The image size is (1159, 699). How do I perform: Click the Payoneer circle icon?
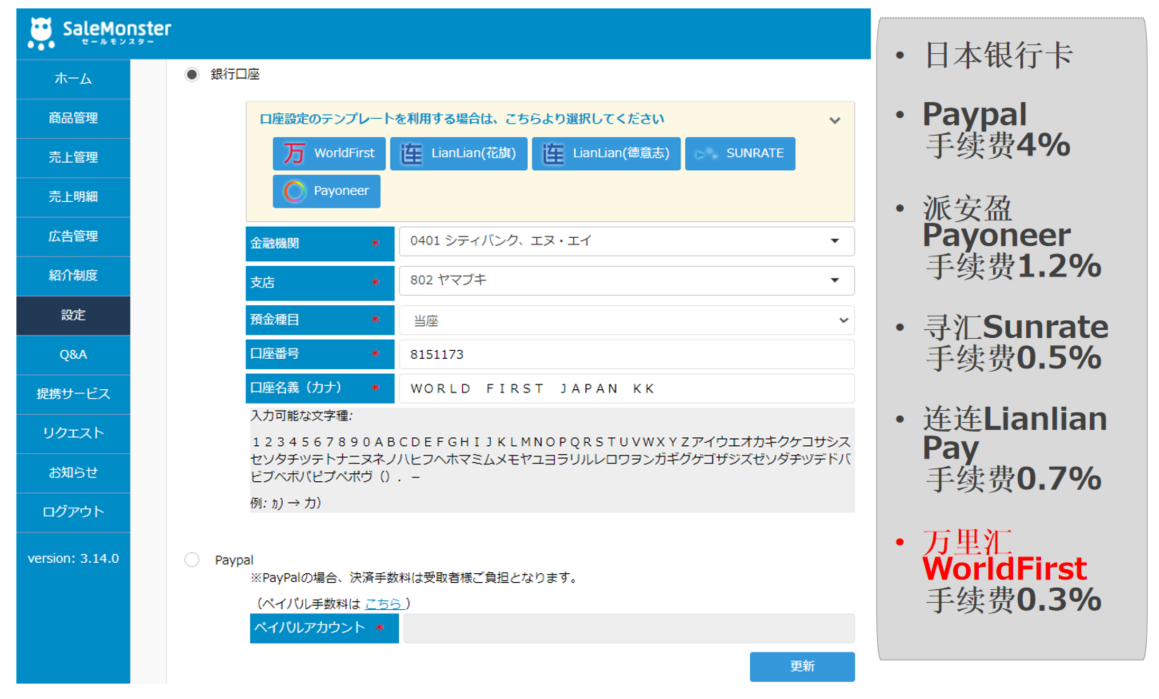pos(294,191)
